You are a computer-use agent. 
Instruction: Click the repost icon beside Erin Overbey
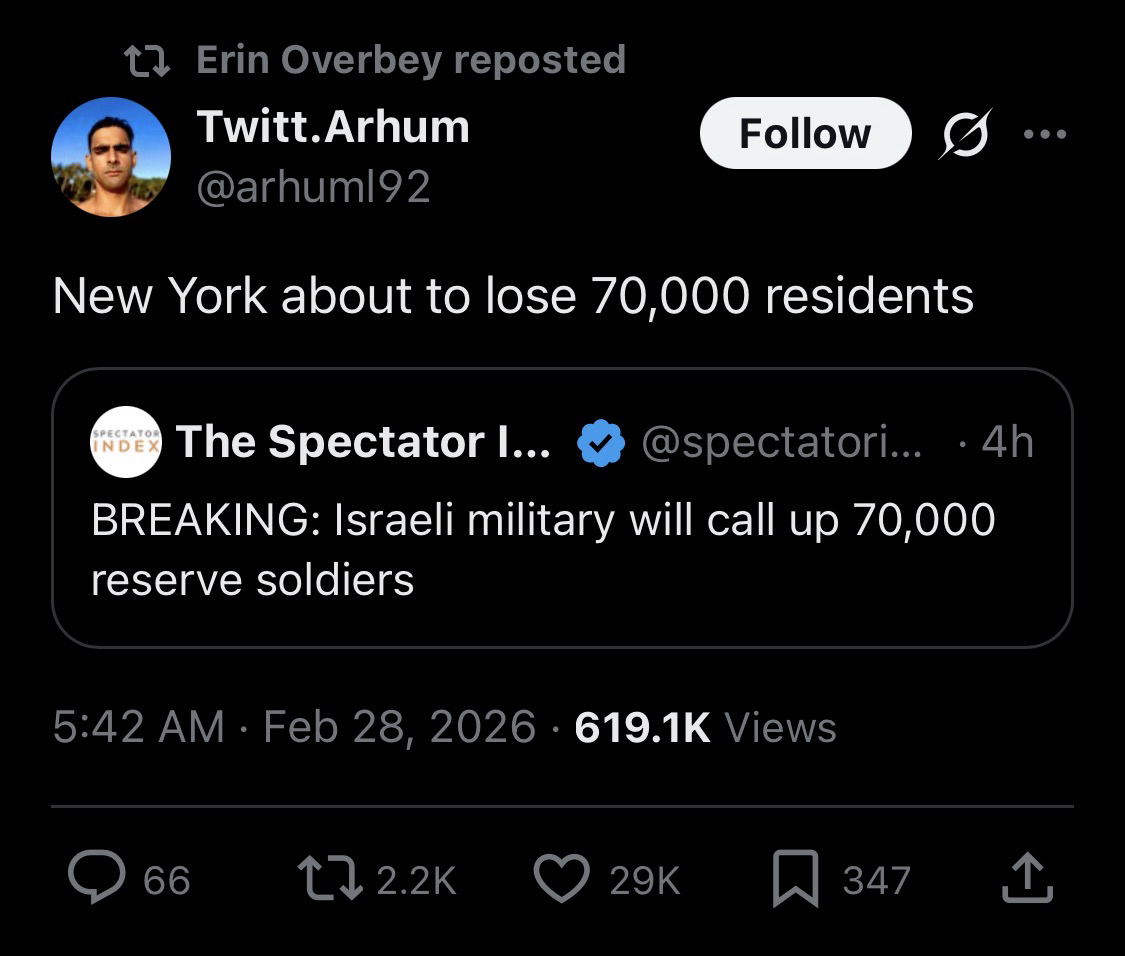tap(148, 61)
